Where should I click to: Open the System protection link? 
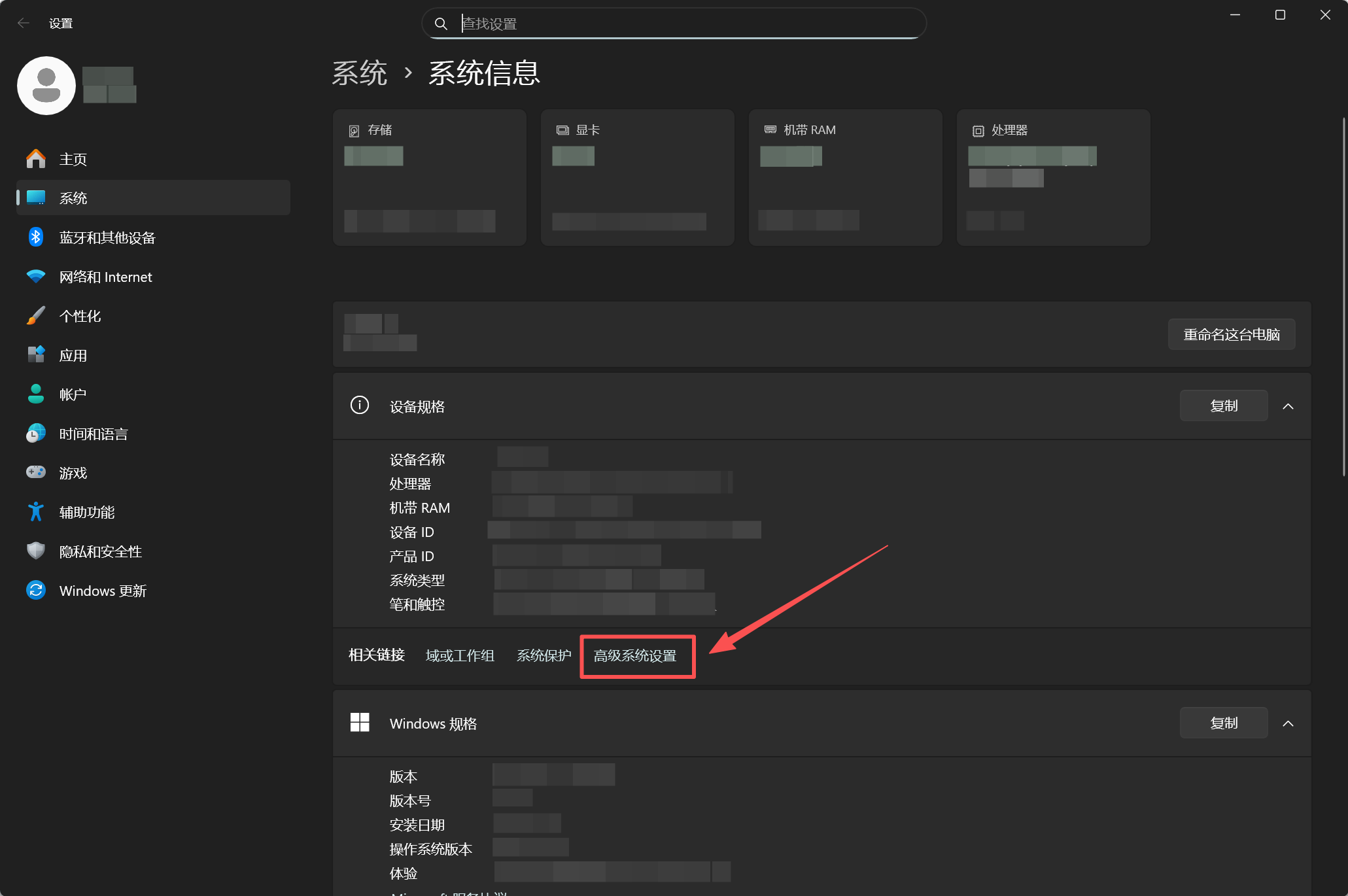click(x=544, y=656)
